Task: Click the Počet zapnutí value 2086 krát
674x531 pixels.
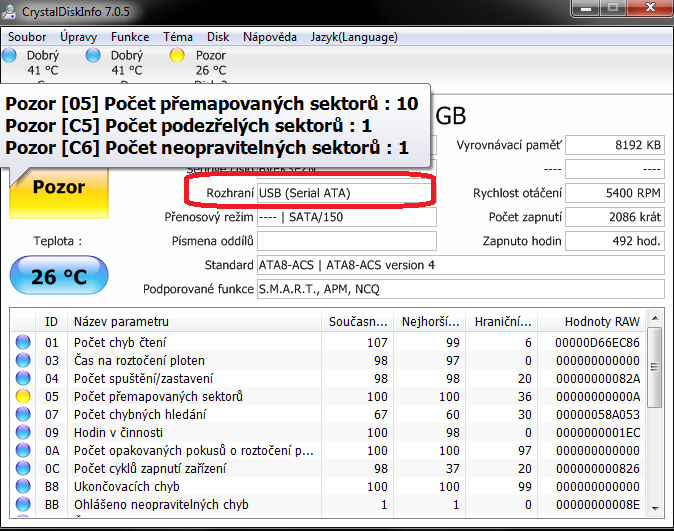Action: coord(615,217)
